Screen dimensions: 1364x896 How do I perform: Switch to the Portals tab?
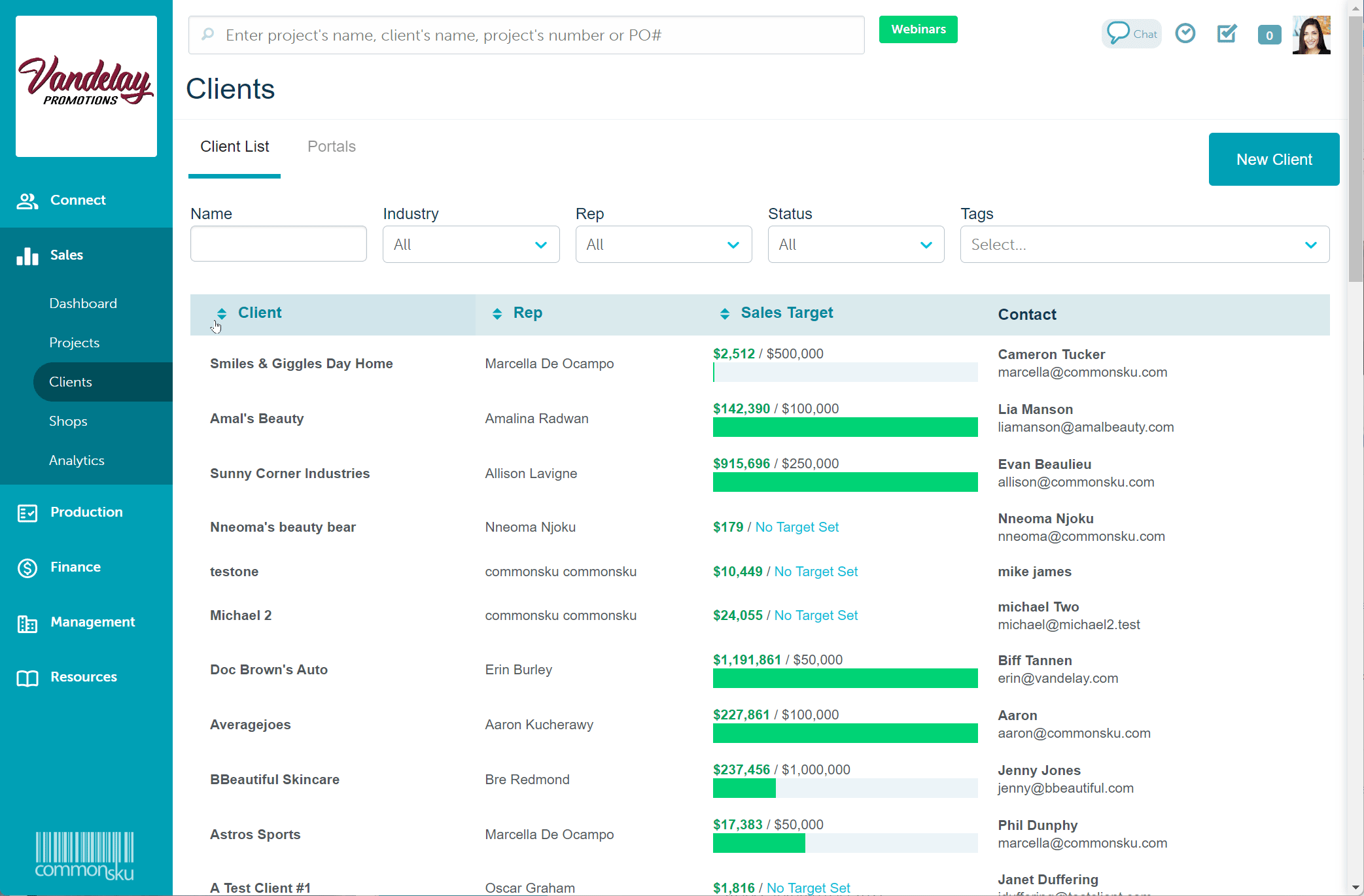[332, 147]
